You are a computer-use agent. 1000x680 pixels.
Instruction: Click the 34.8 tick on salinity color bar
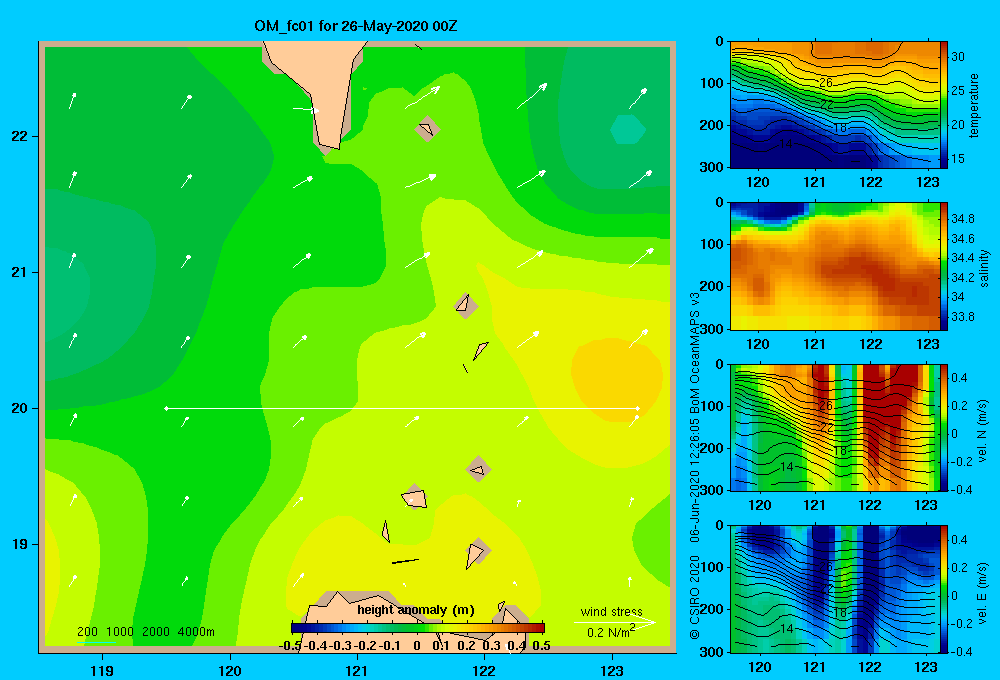962,219
